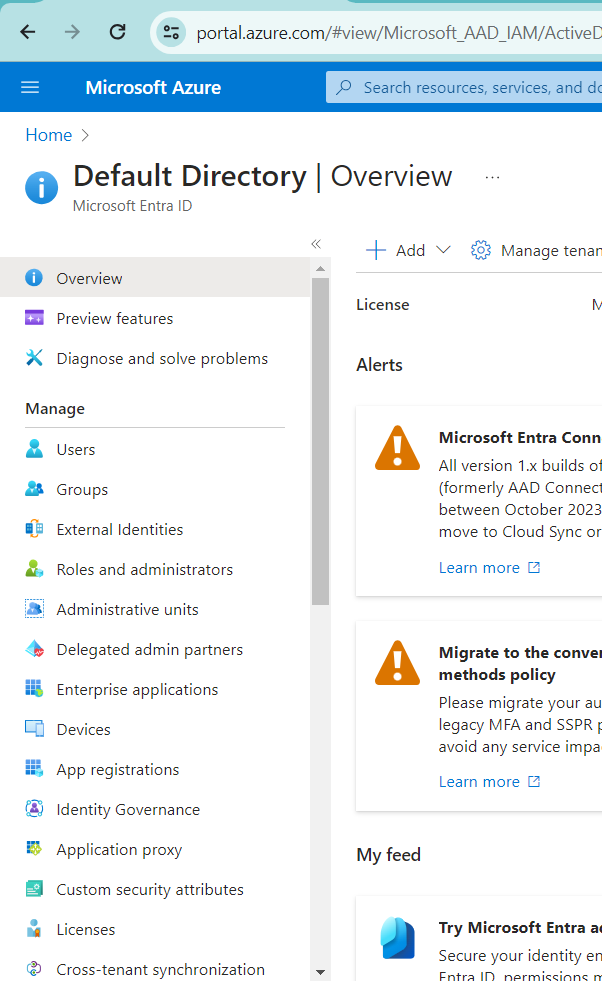This screenshot has width=602, height=981.
Task: Click the browser forward arrow
Action: pyautogui.click(x=73, y=32)
